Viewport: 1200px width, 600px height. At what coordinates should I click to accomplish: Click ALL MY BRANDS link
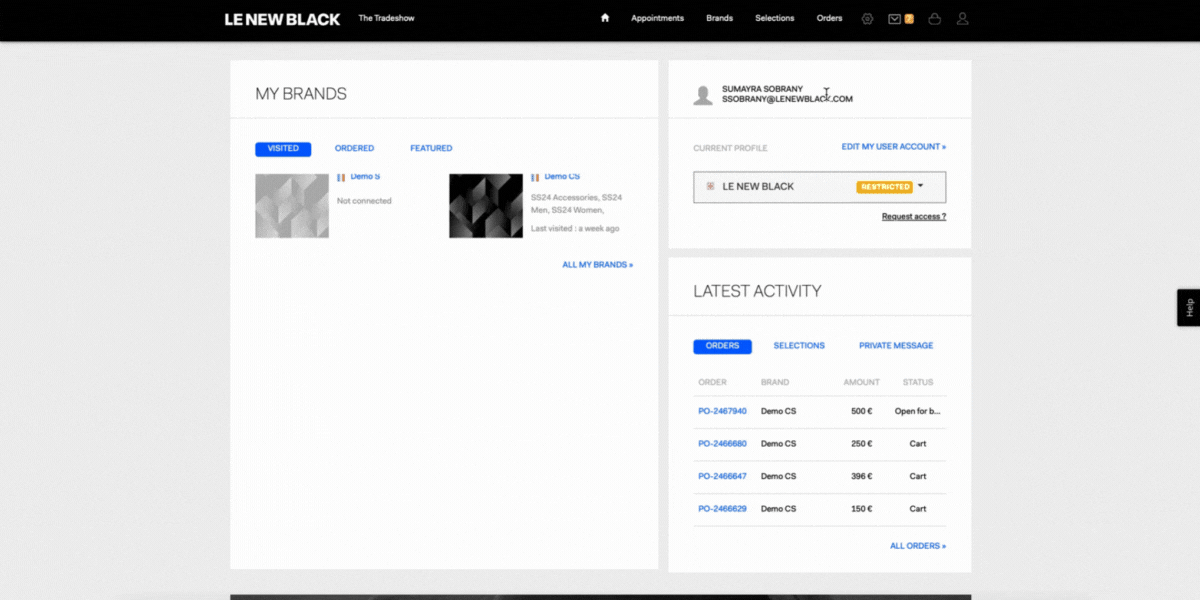pos(598,265)
